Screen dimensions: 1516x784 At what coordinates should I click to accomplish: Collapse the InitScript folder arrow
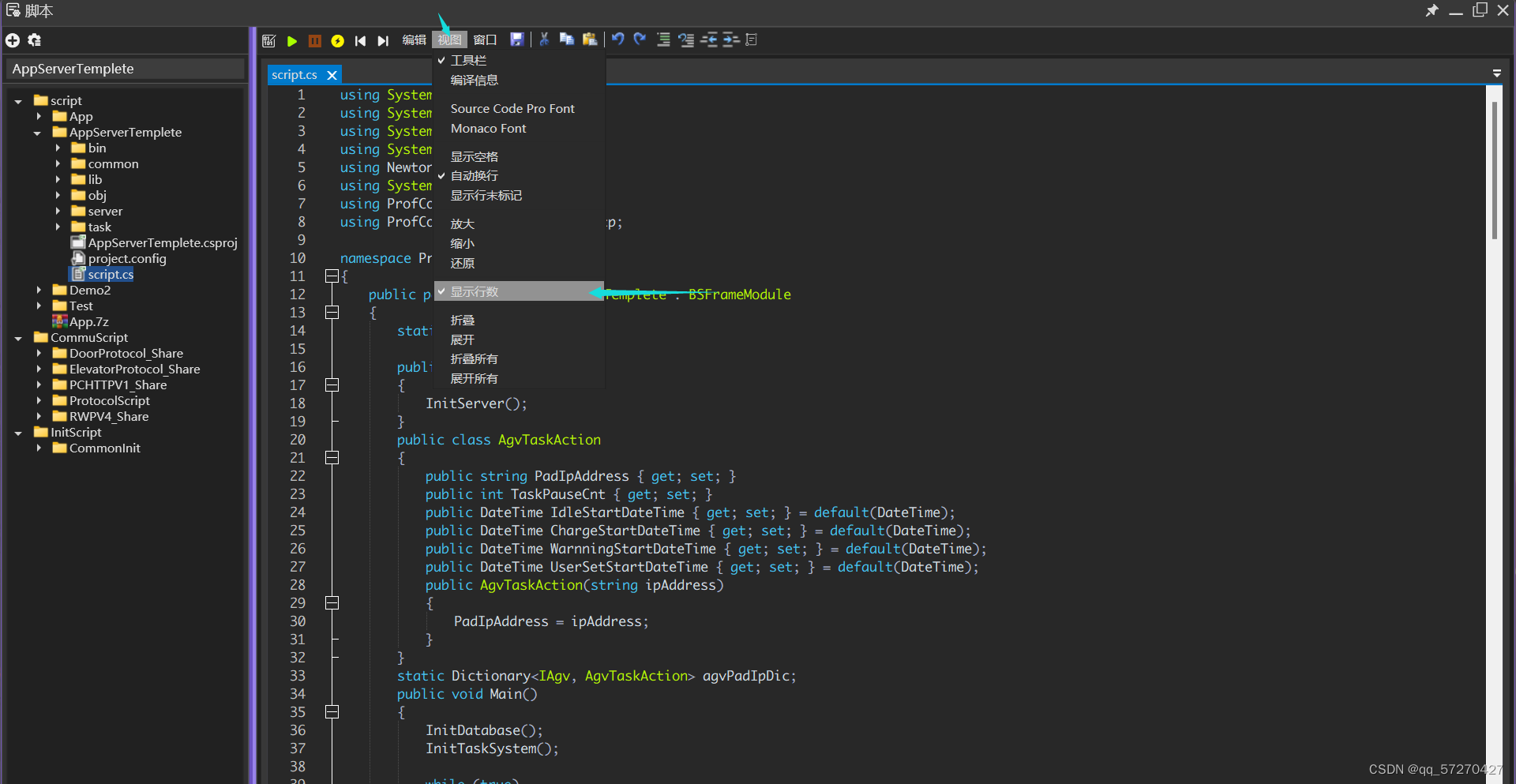pos(18,433)
